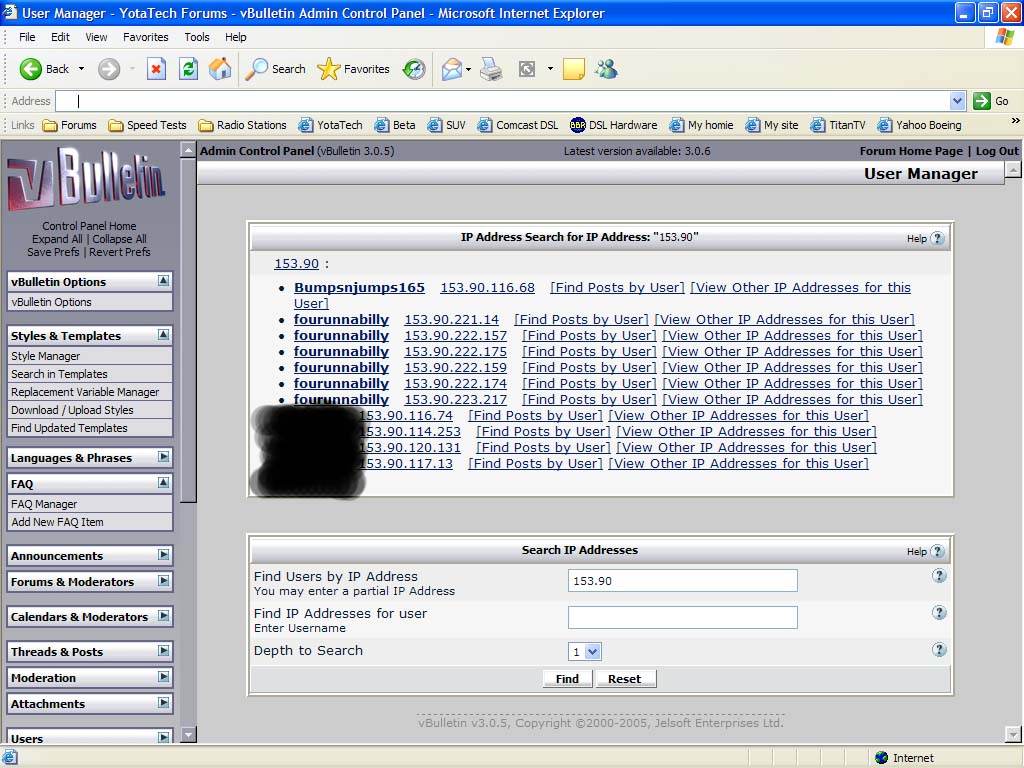Open the Favorites star toolbar button

353,69
